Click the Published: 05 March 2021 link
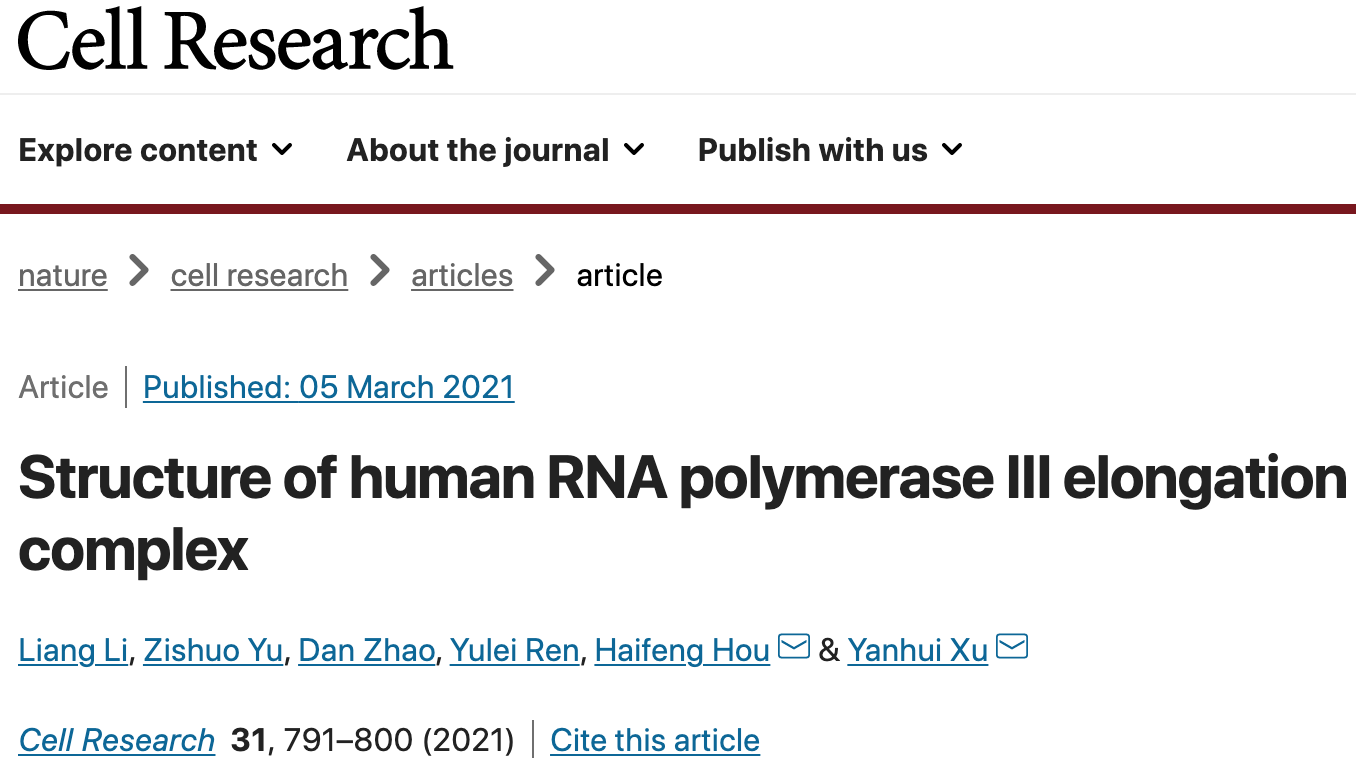The image size is (1356, 770). pos(329,387)
